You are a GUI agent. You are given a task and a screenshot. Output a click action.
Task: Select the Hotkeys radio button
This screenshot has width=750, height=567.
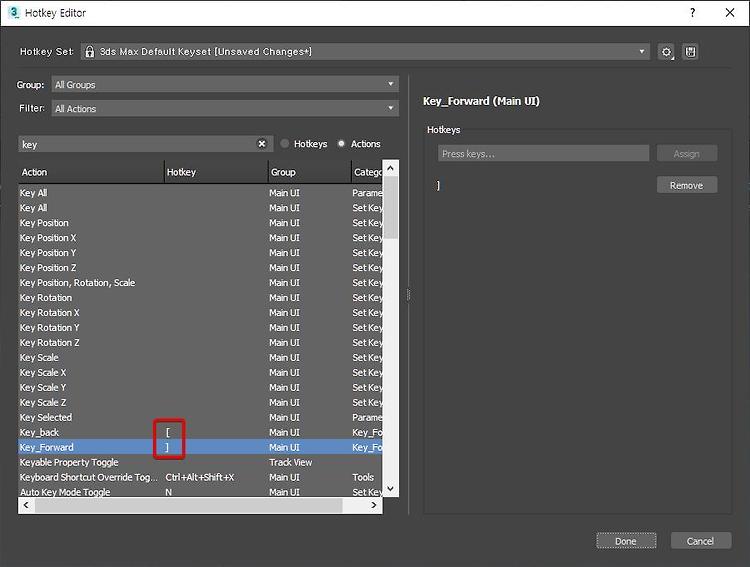285,144
